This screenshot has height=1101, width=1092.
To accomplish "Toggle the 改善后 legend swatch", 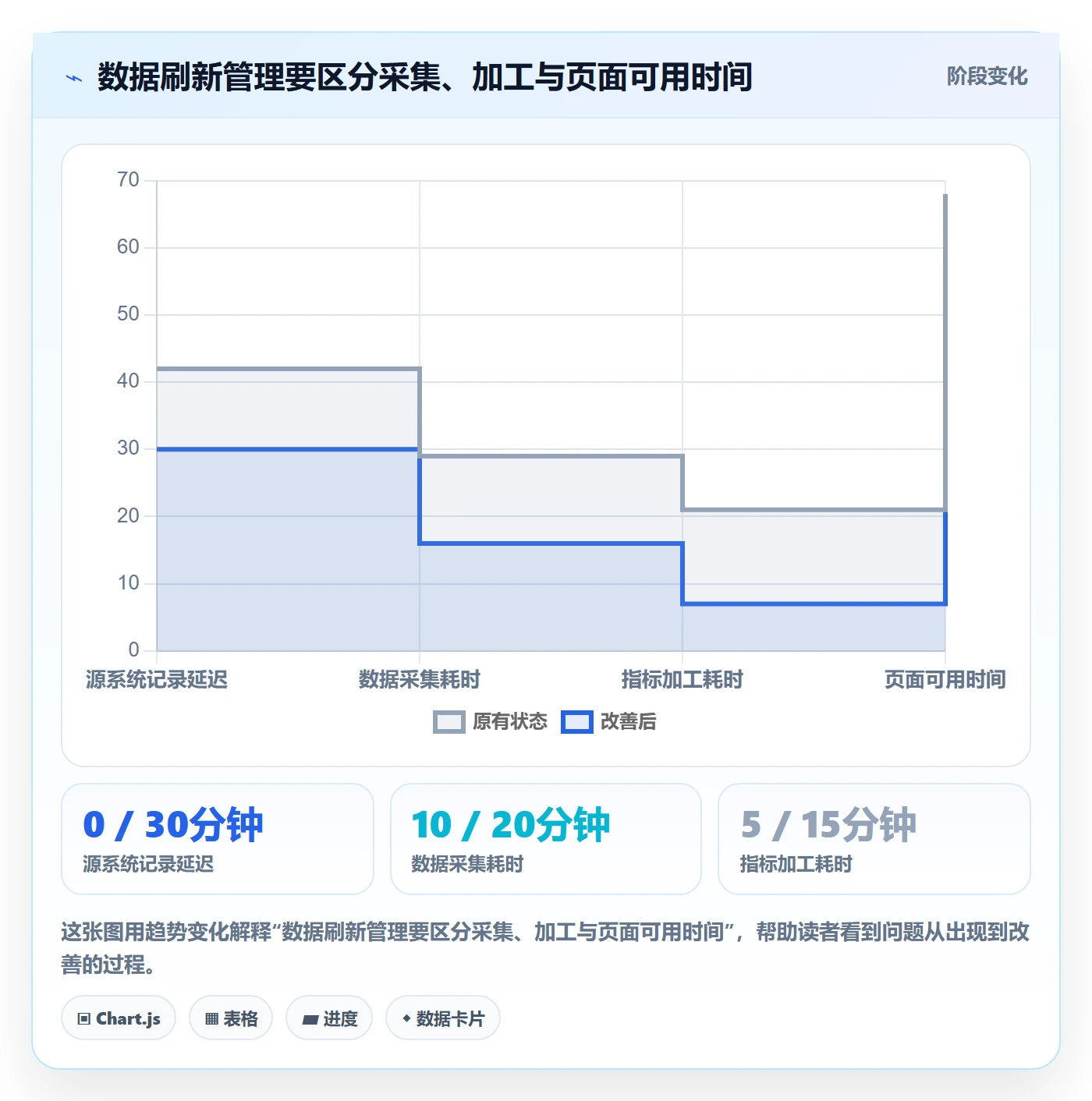I will coord(577,722).
